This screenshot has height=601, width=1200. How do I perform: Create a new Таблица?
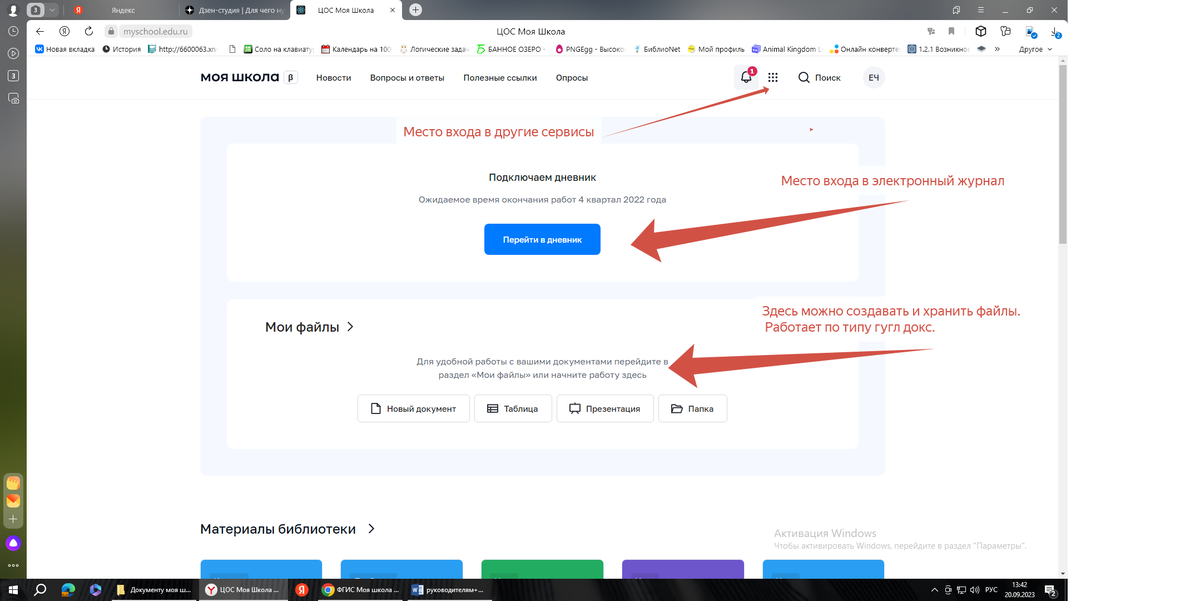coord(512,408)
